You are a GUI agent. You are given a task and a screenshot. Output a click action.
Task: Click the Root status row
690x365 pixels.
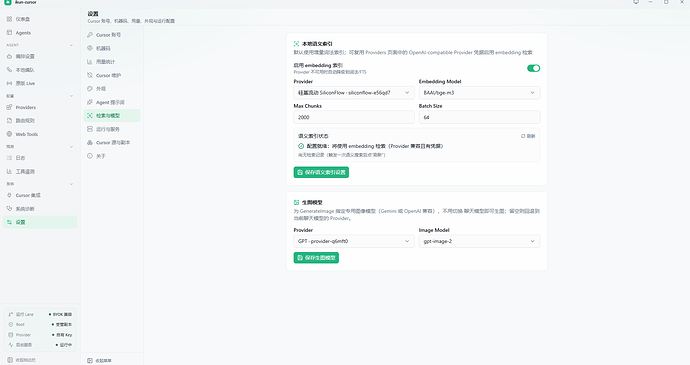pyautogui.click(x=40, y=324)
